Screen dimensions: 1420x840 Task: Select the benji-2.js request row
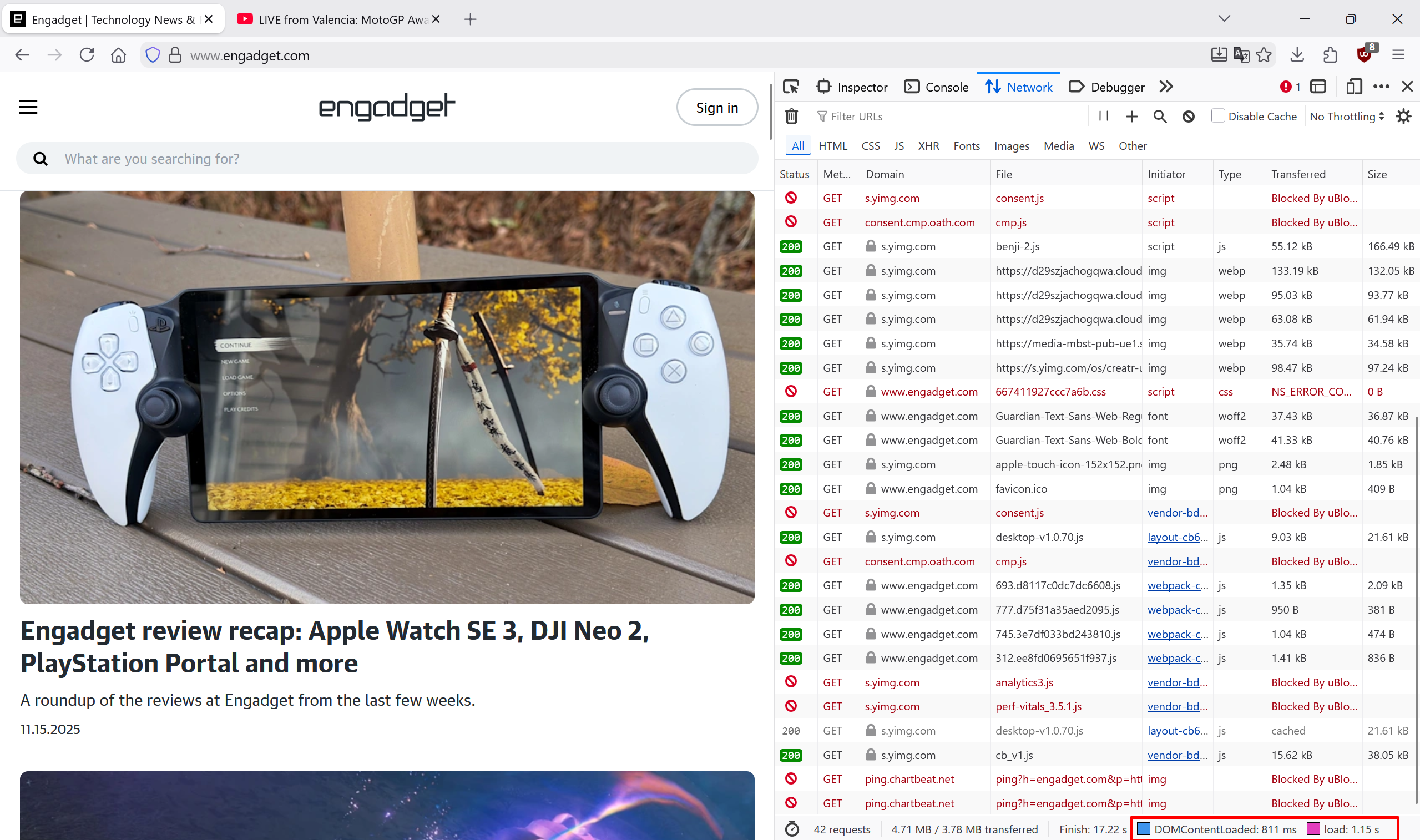click(x=1097, y=246)
